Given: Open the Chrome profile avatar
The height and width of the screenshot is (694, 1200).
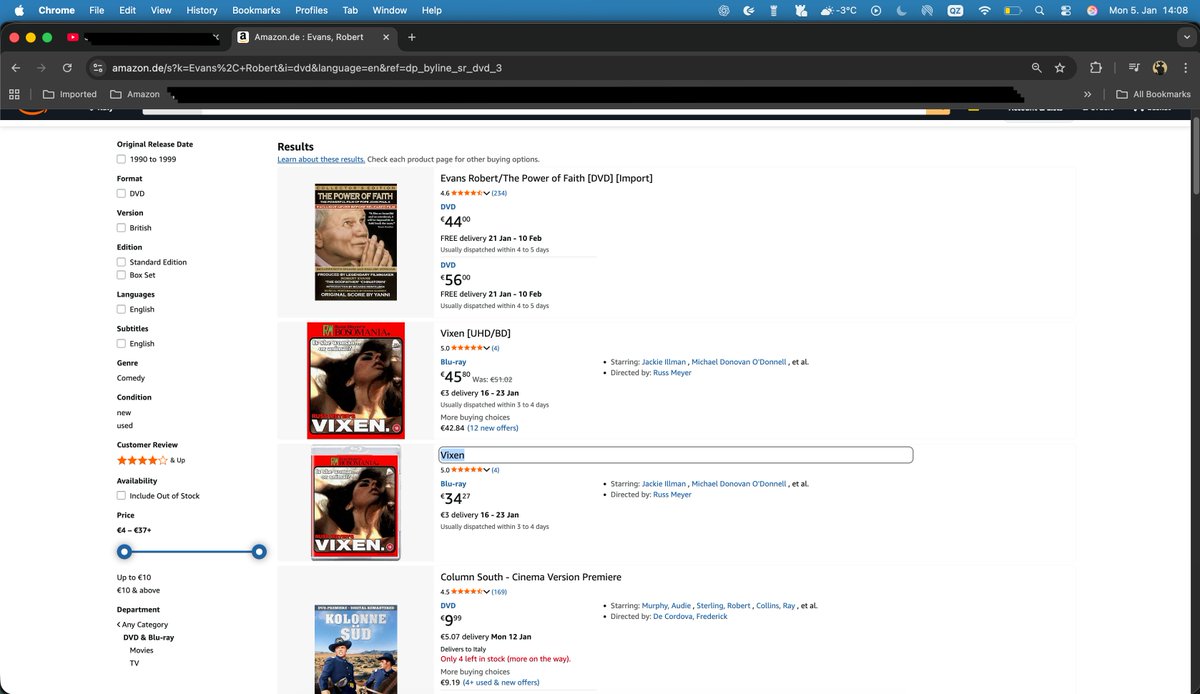Looking at the screenshot, I should tap(1160, 67).
